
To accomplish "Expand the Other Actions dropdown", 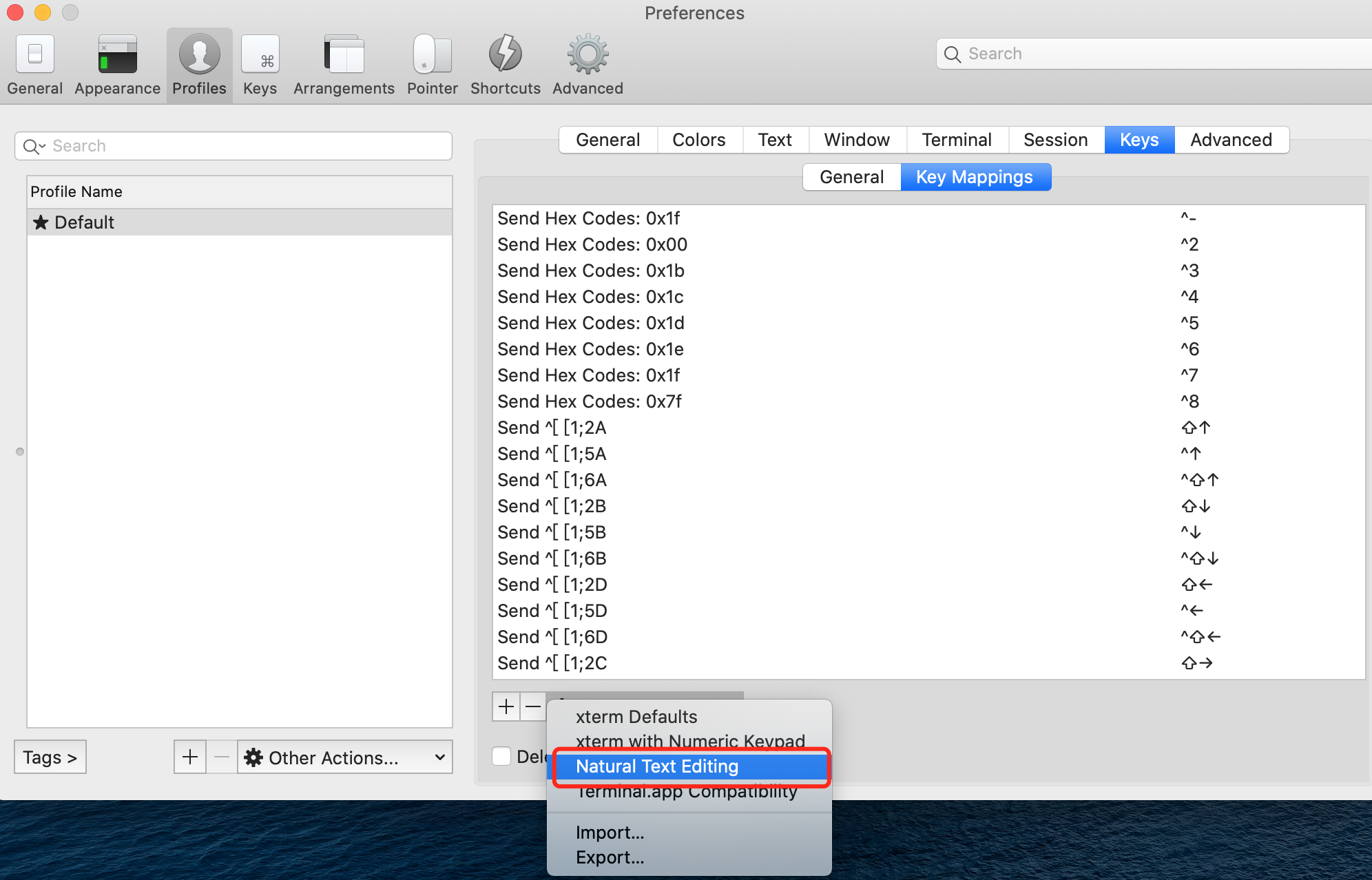I will pos(345,757).
